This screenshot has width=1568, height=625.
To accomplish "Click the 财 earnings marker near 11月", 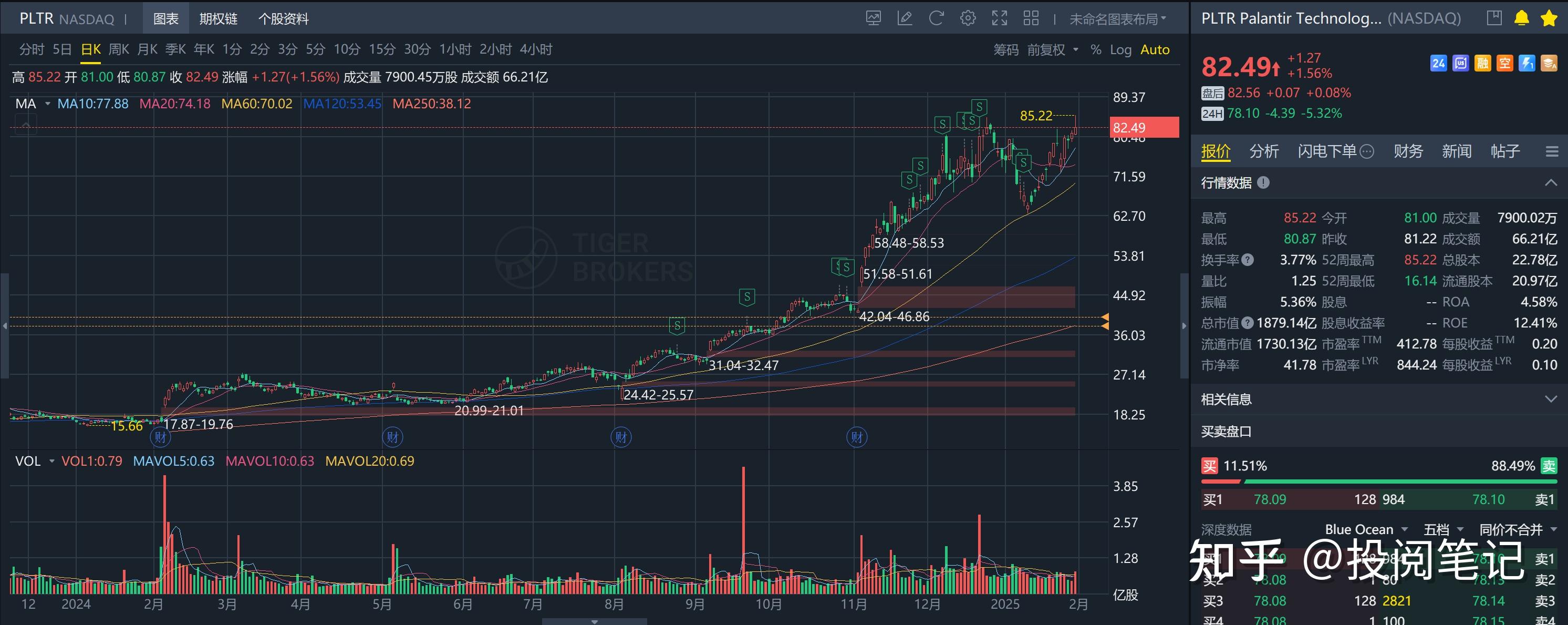I will coord(857,437).
